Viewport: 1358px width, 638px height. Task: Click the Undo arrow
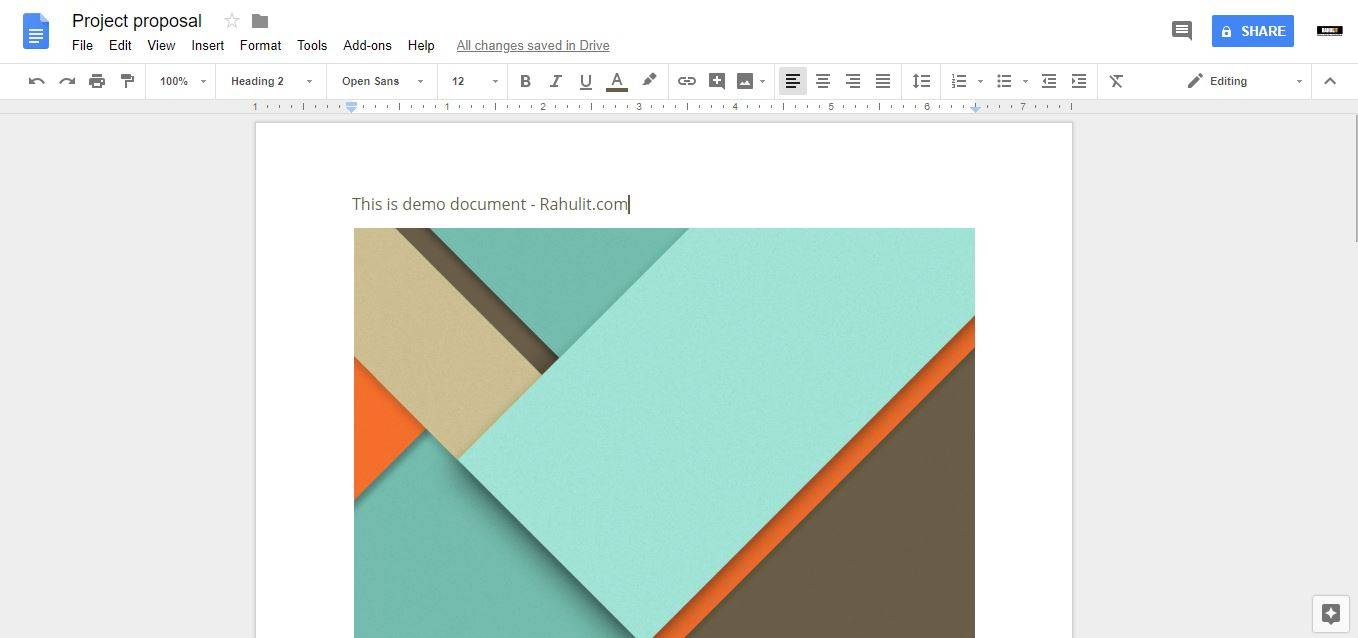tap(37, 81)
